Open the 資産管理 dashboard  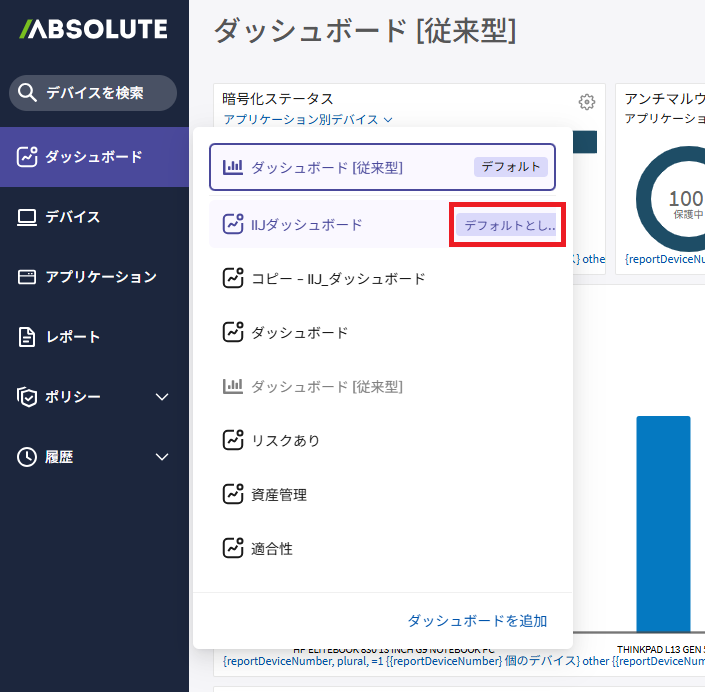[278, 494]
